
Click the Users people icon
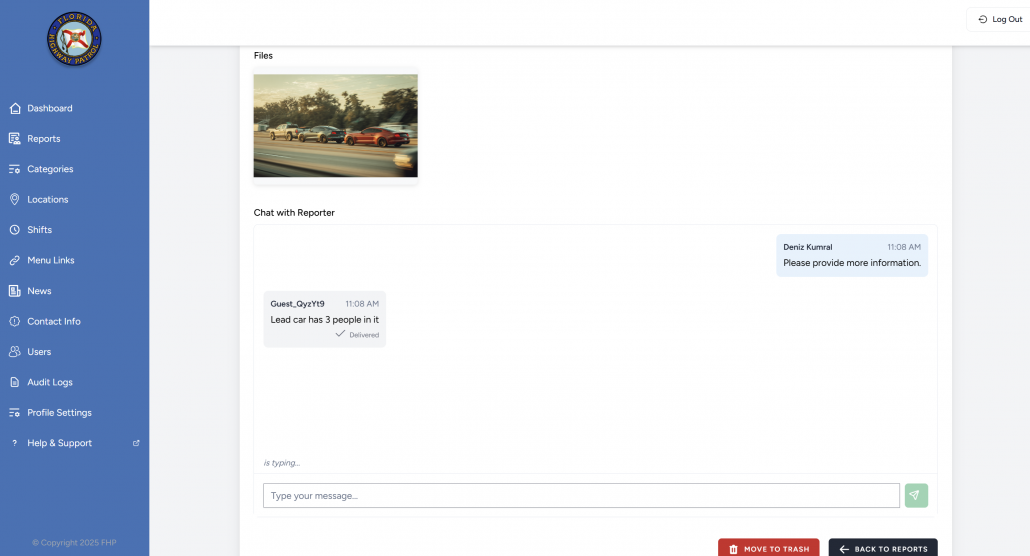click(15, 352)
